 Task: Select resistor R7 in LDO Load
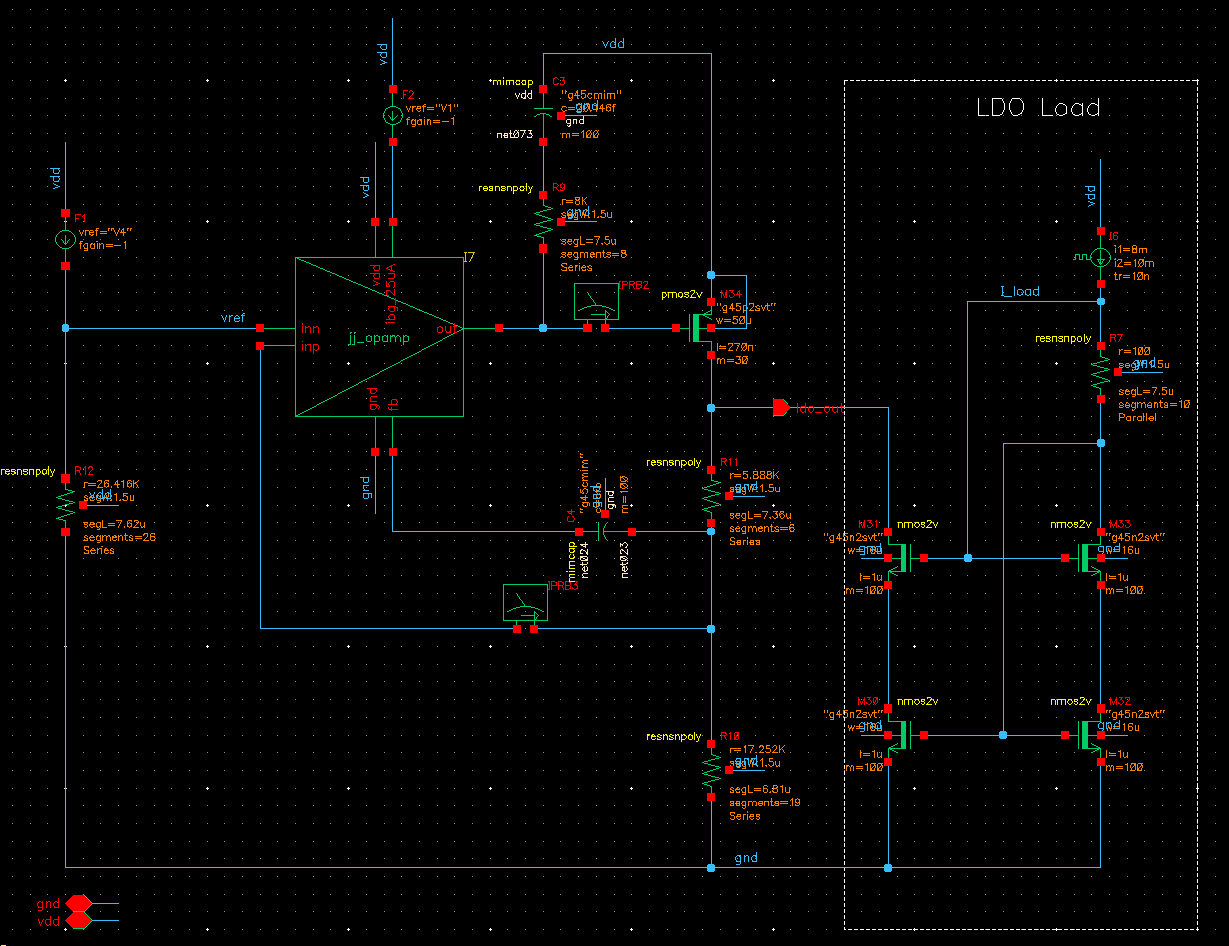coord(1100,373)
